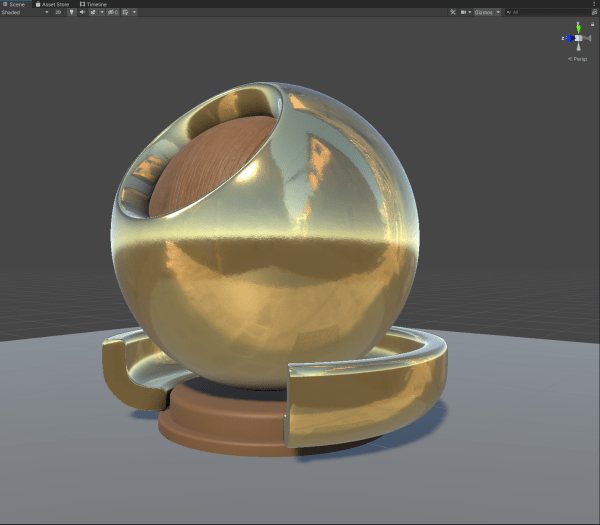Open the component editor tools icon
Viewport: 600px width, 525px height.
click(452, 12)
